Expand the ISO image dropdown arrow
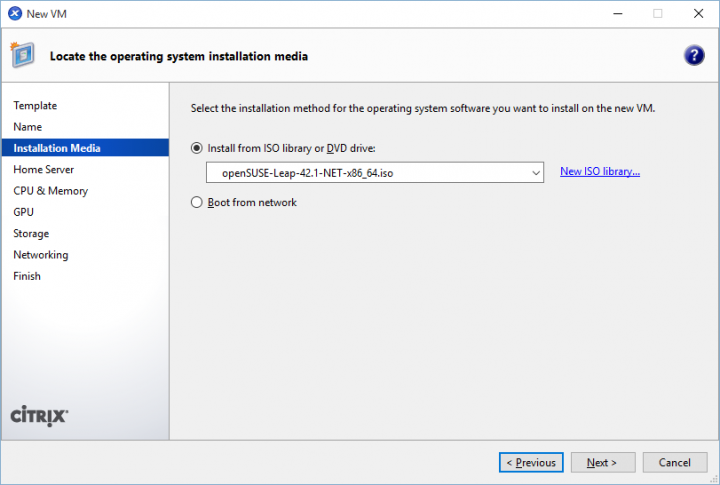This screenshot has height=485, width=720. pos(537,173)
